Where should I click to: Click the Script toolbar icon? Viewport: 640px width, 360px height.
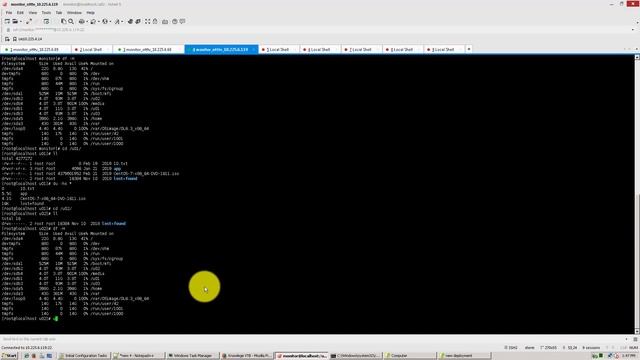tap(117, 21)
